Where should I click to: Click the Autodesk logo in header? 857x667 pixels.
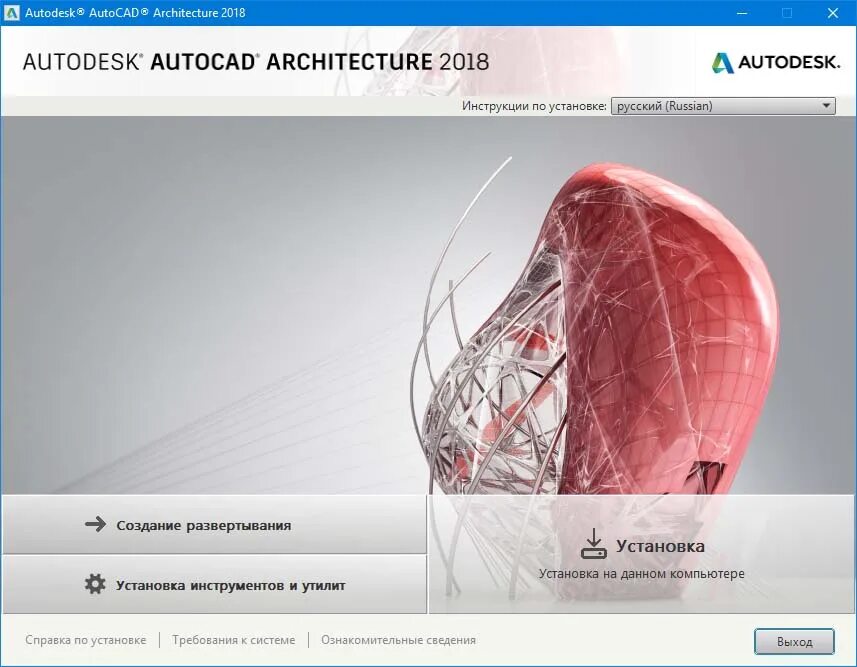point(776,62)
